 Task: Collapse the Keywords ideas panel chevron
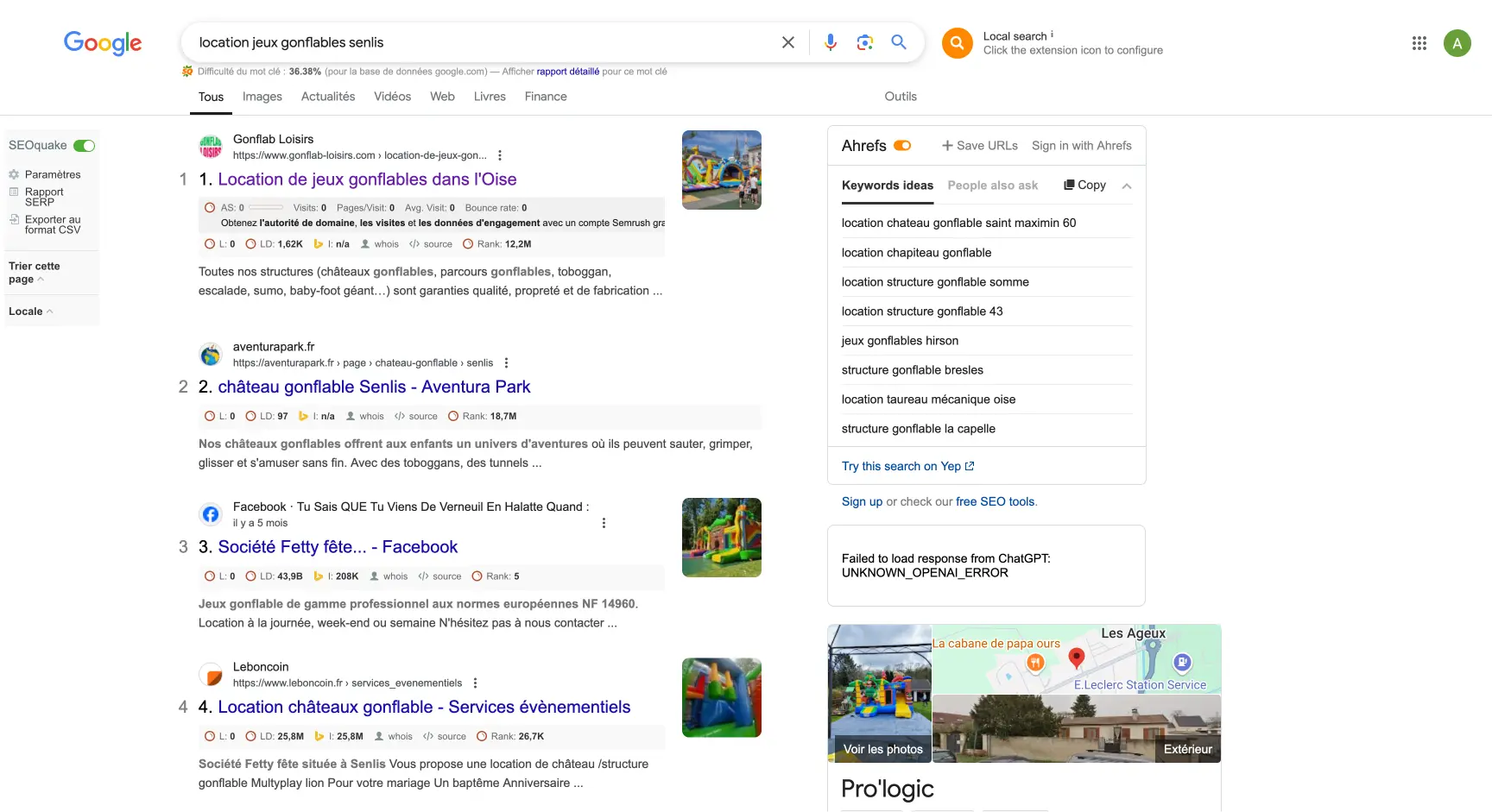1126,186
